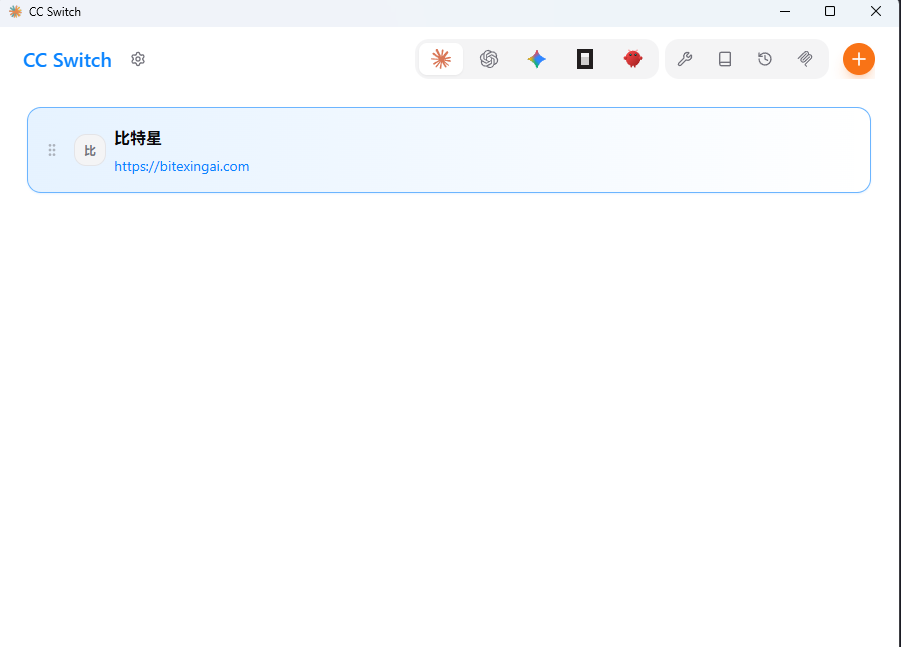Click the 比 provider avatar icon
This screenshot has height=647, width=901.
[x=90, y=150]
